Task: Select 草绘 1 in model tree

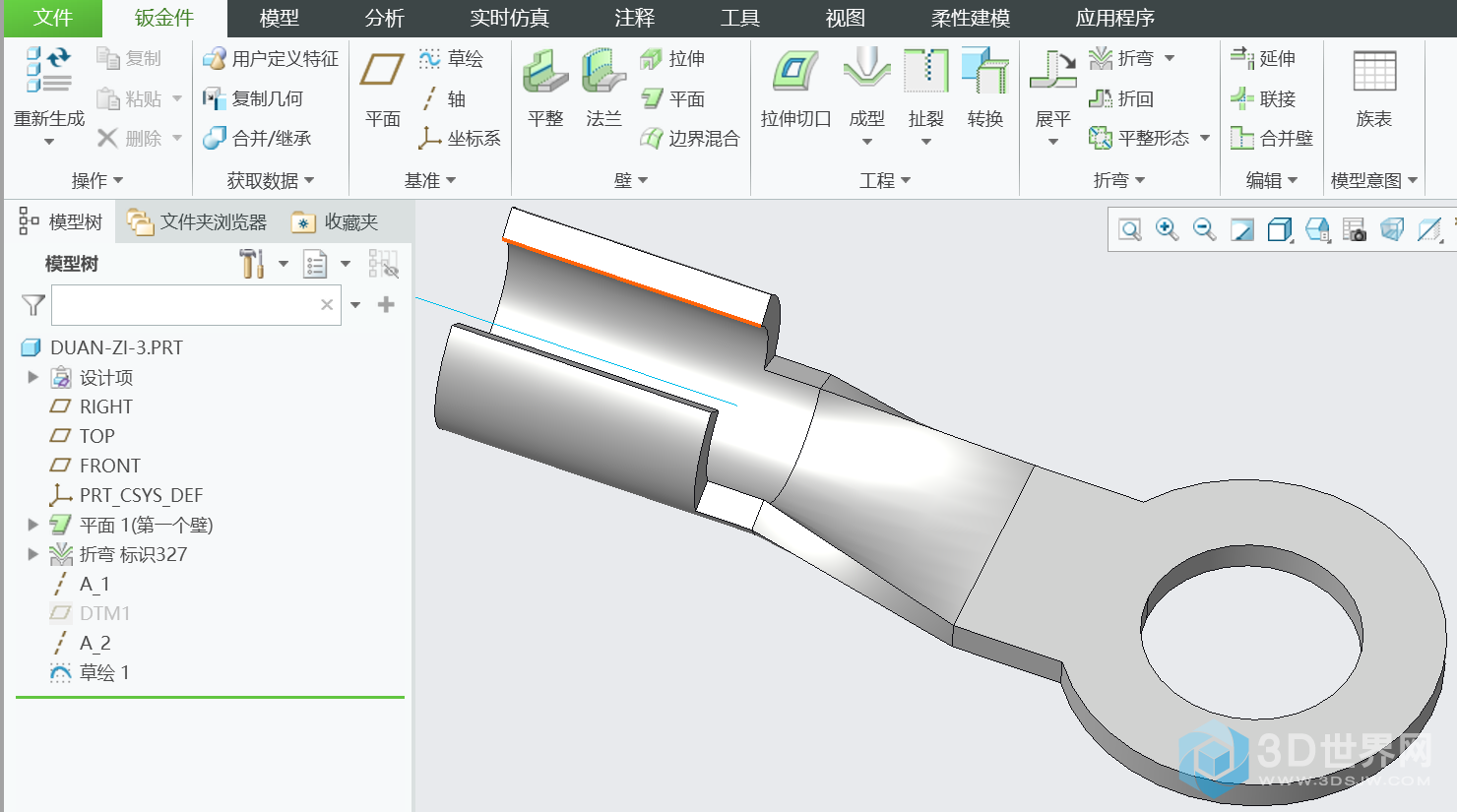Action: click(x=90, y=672)
